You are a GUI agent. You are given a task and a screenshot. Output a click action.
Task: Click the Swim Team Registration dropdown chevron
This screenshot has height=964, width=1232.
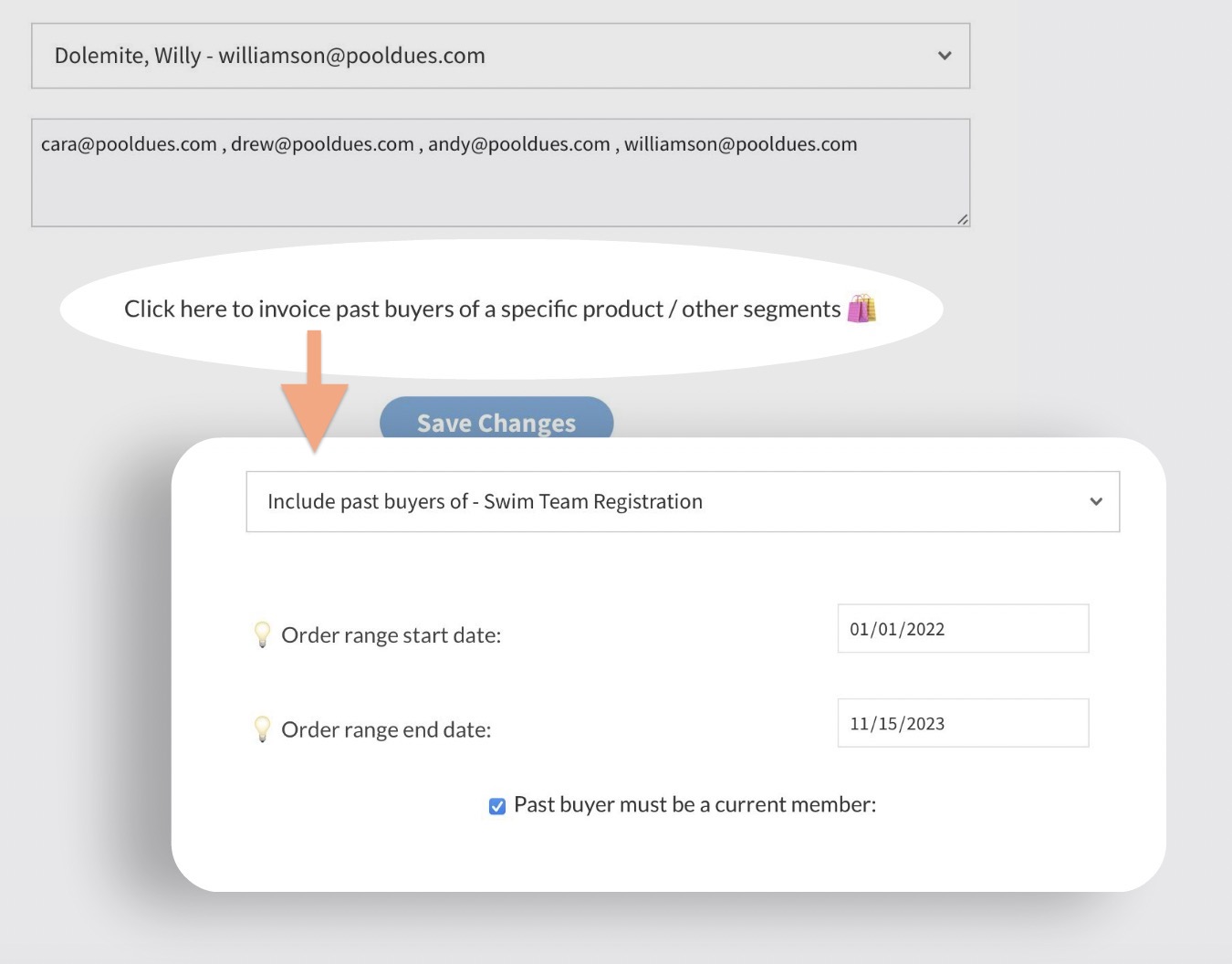[x=1096, y=501]
